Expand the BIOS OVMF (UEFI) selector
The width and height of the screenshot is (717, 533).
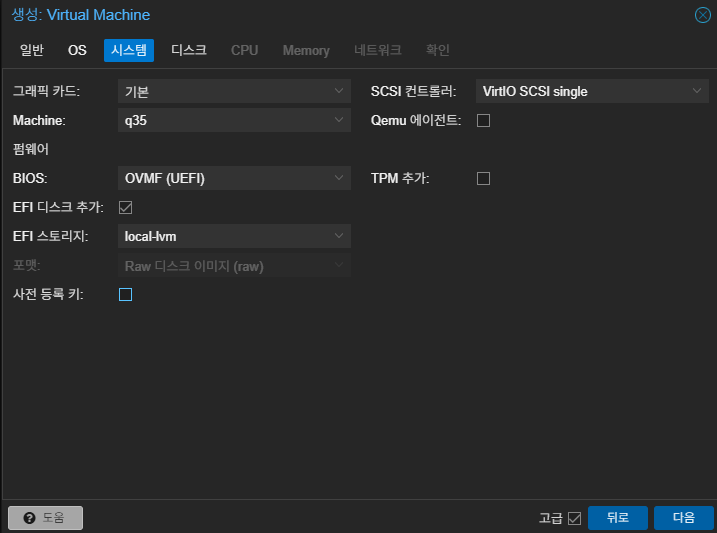pos(234,178)
